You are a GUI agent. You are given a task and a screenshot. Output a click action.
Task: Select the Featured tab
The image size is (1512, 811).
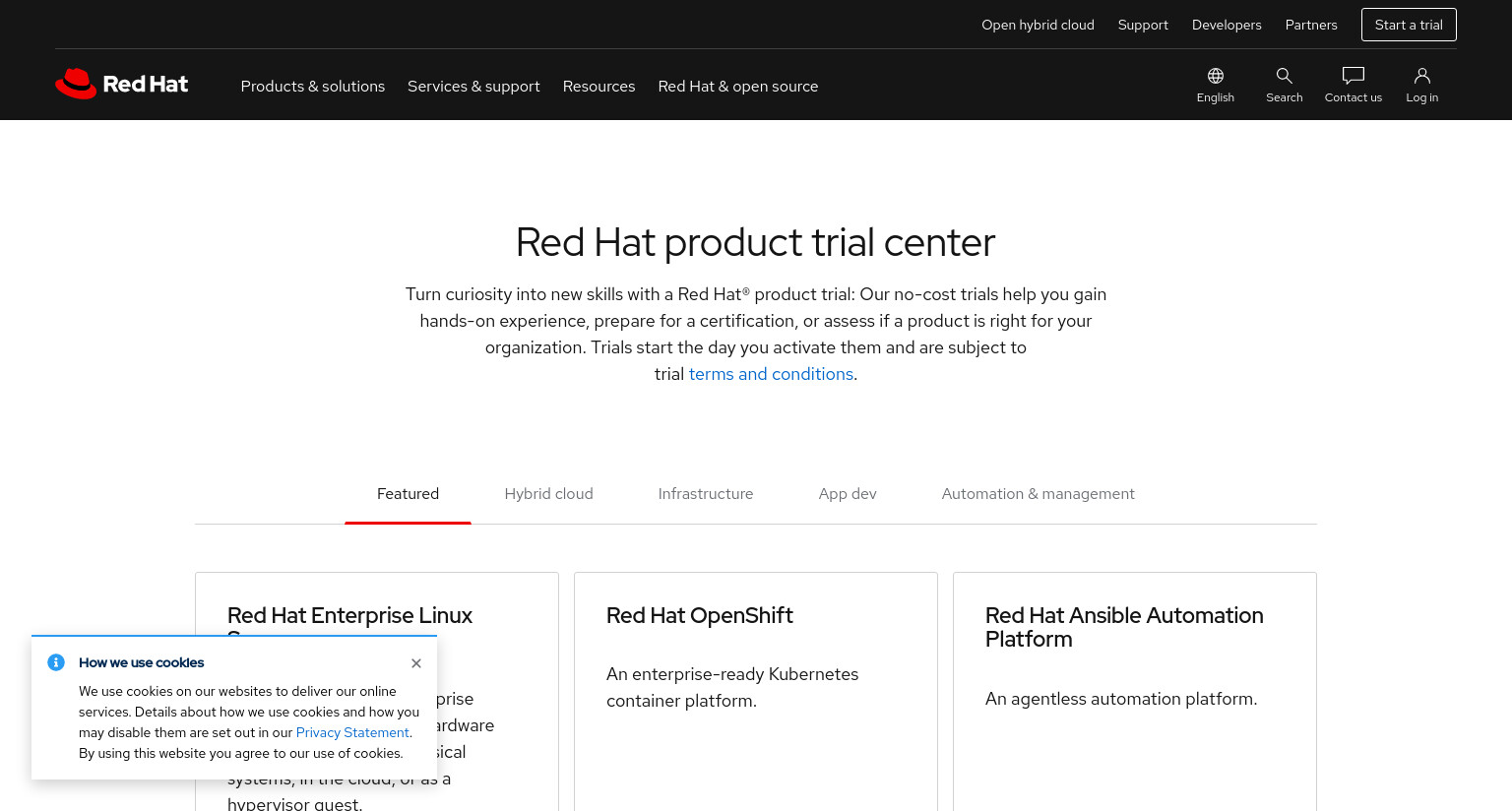(x=408, y=494)
